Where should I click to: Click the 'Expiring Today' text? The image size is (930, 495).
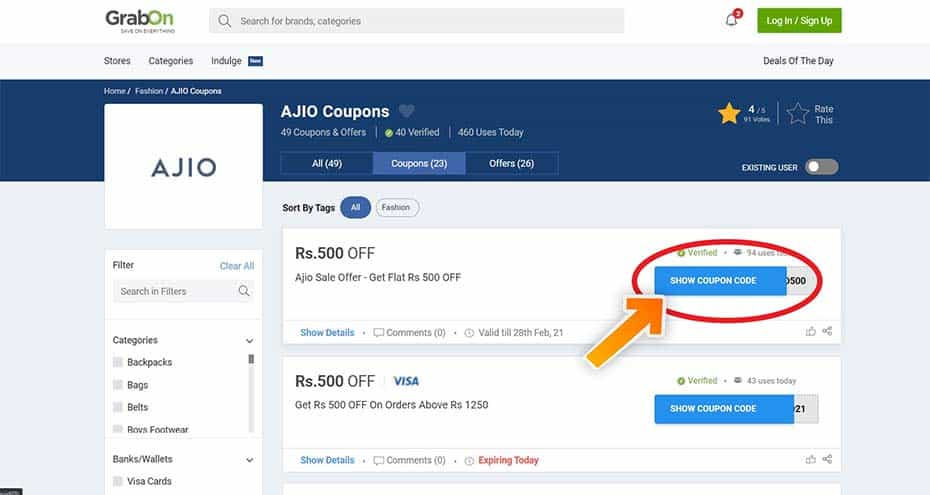[508, 460]
